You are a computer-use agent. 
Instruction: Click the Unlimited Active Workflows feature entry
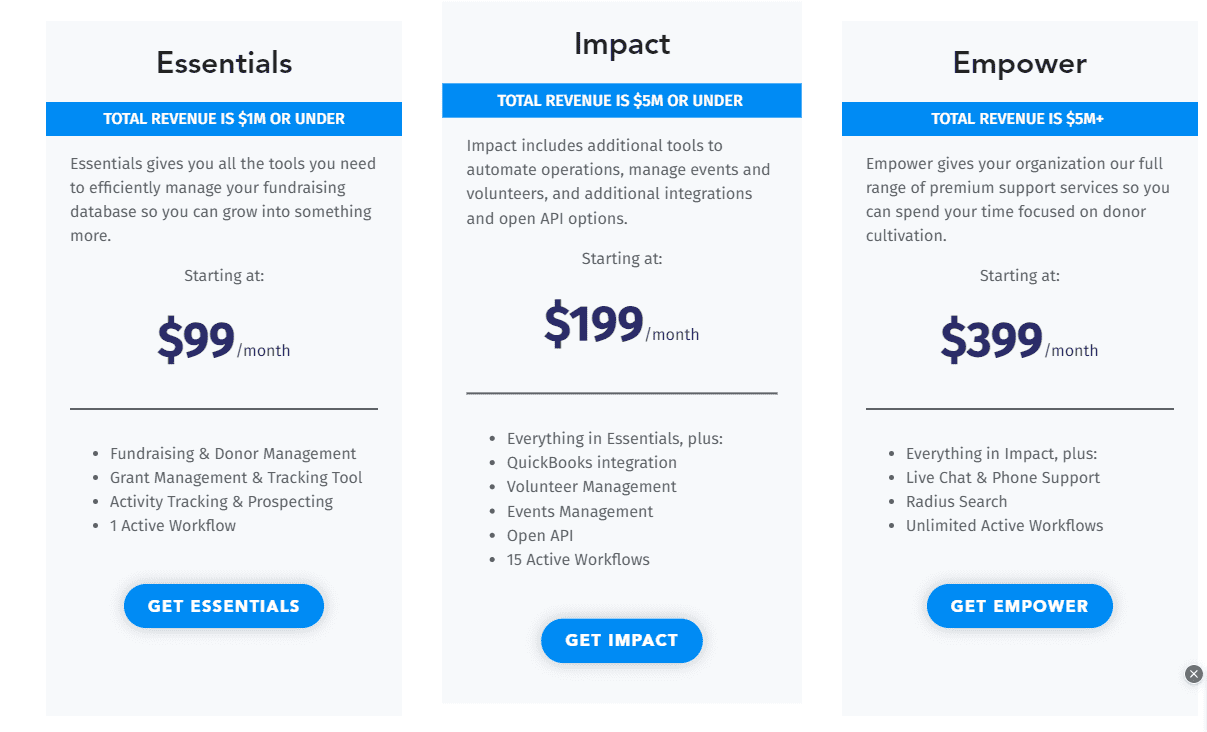click(1004, 525)
